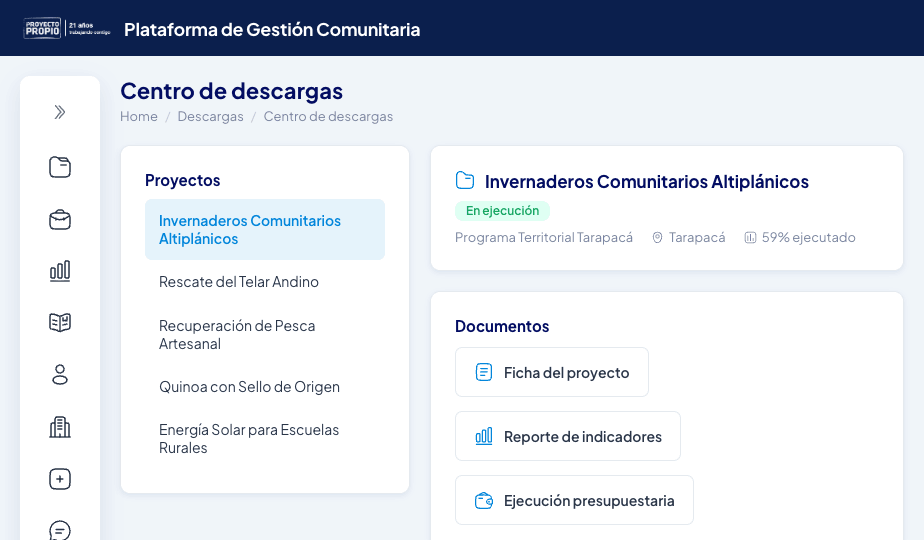Open the open-book icon in sidebar

coord(60,322)
